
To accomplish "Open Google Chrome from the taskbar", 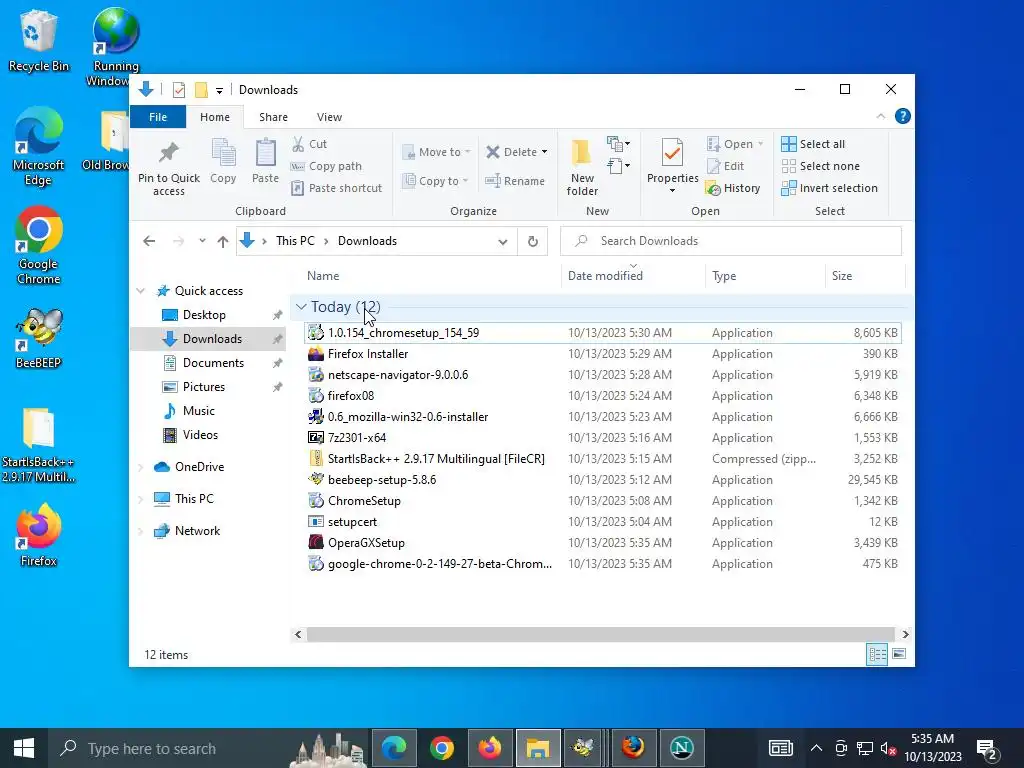I will click(442, 748).
